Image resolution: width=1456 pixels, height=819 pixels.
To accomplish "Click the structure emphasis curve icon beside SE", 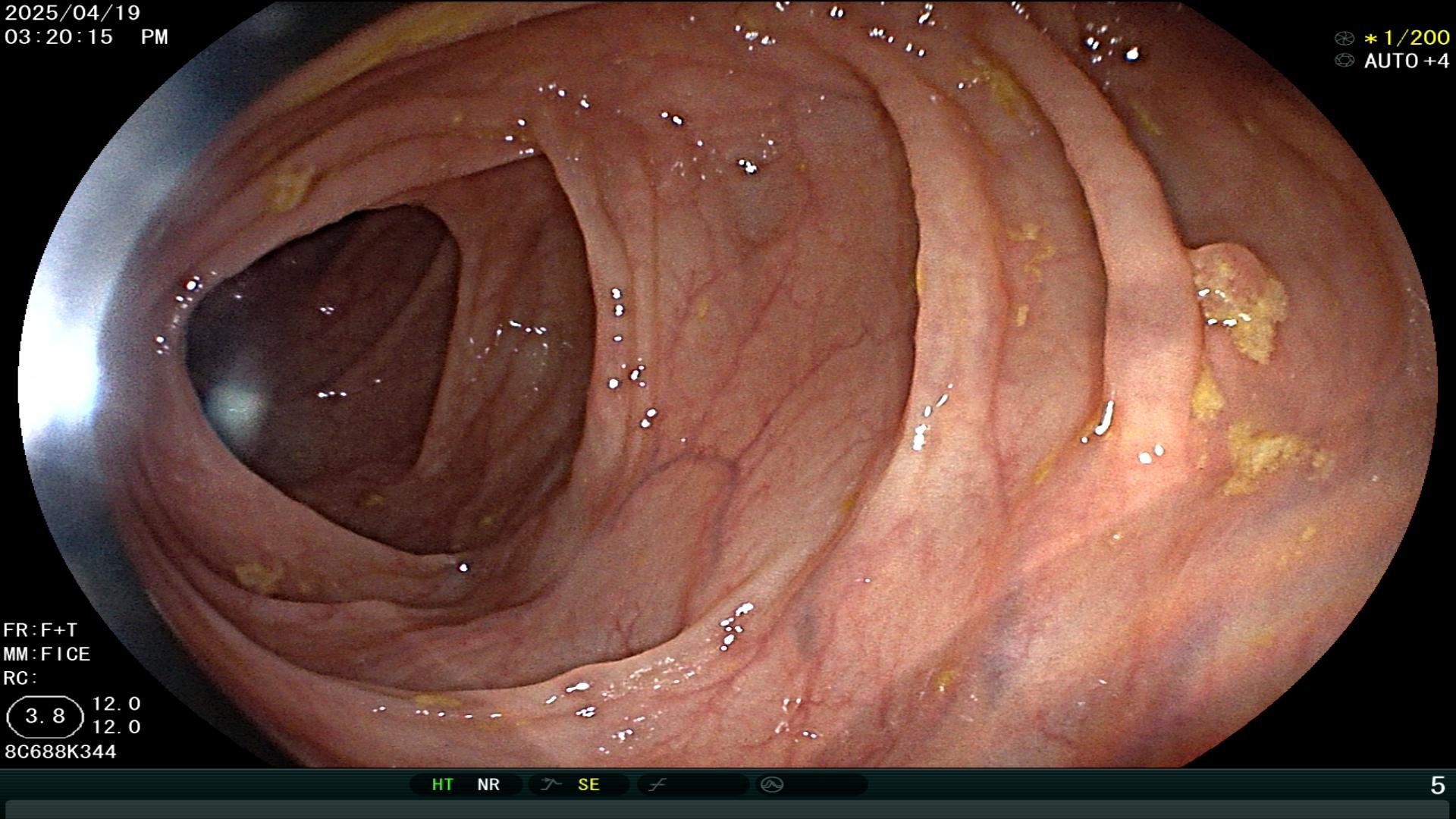I will [x=550, y=785].
